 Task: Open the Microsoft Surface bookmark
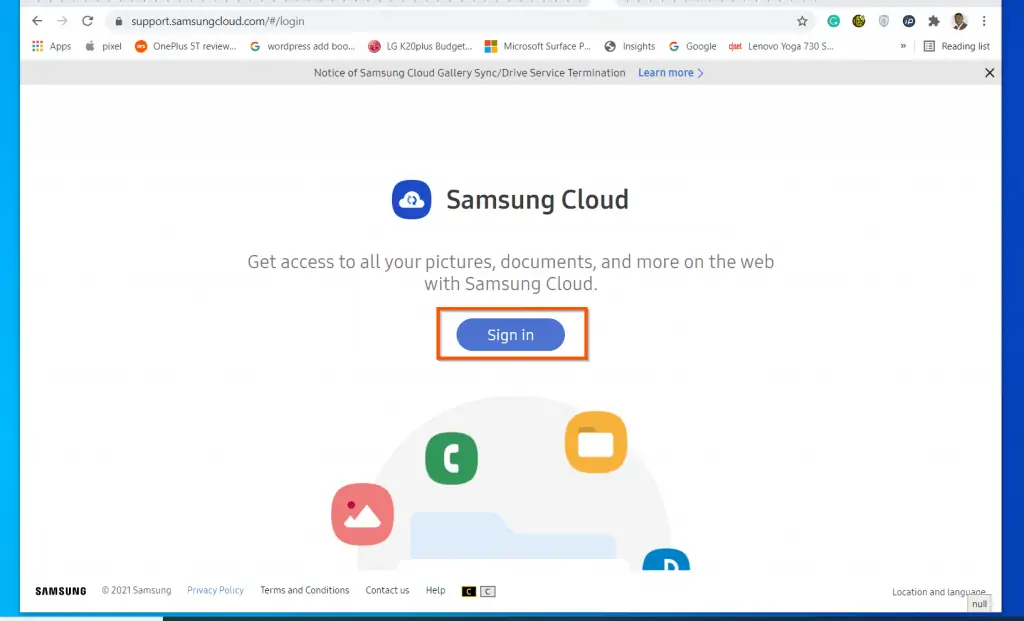click(x=539, y=45)
